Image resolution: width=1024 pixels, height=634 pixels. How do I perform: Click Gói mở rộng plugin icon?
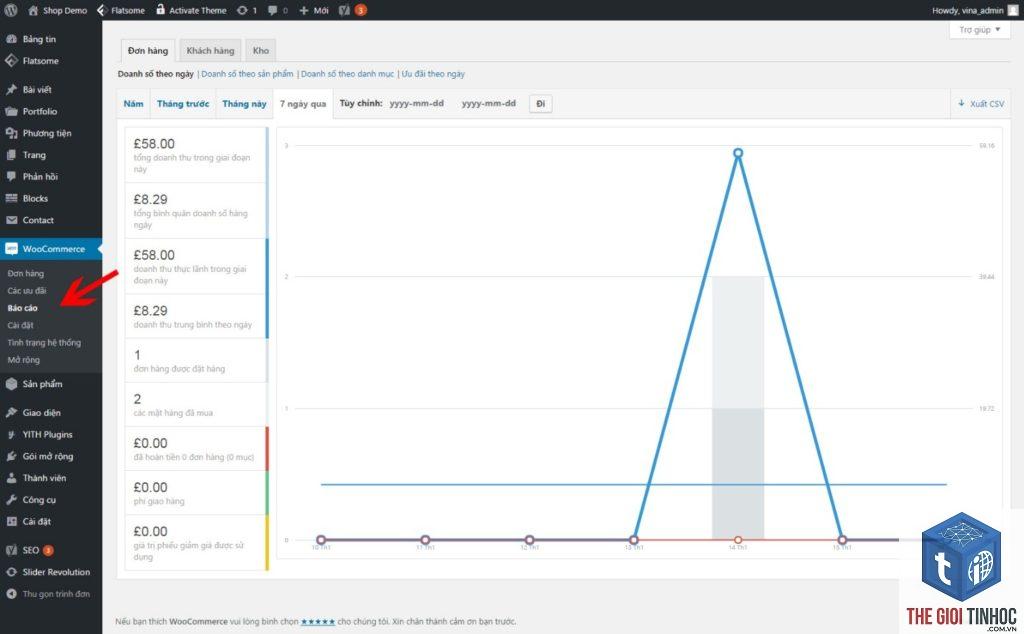[11, 456]
